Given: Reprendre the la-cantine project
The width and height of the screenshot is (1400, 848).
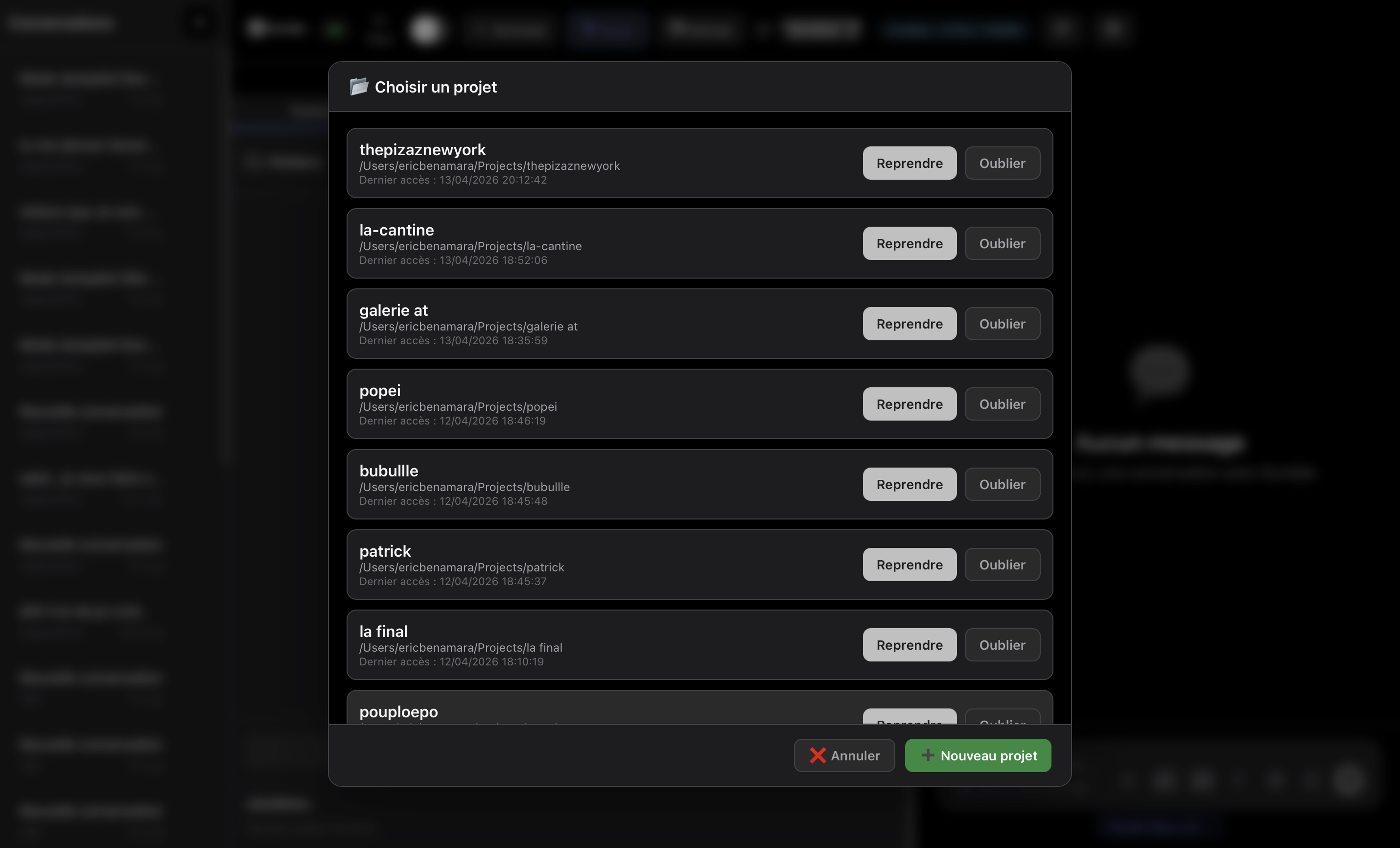Looking at the screenshot, I should tap(909, 243).
